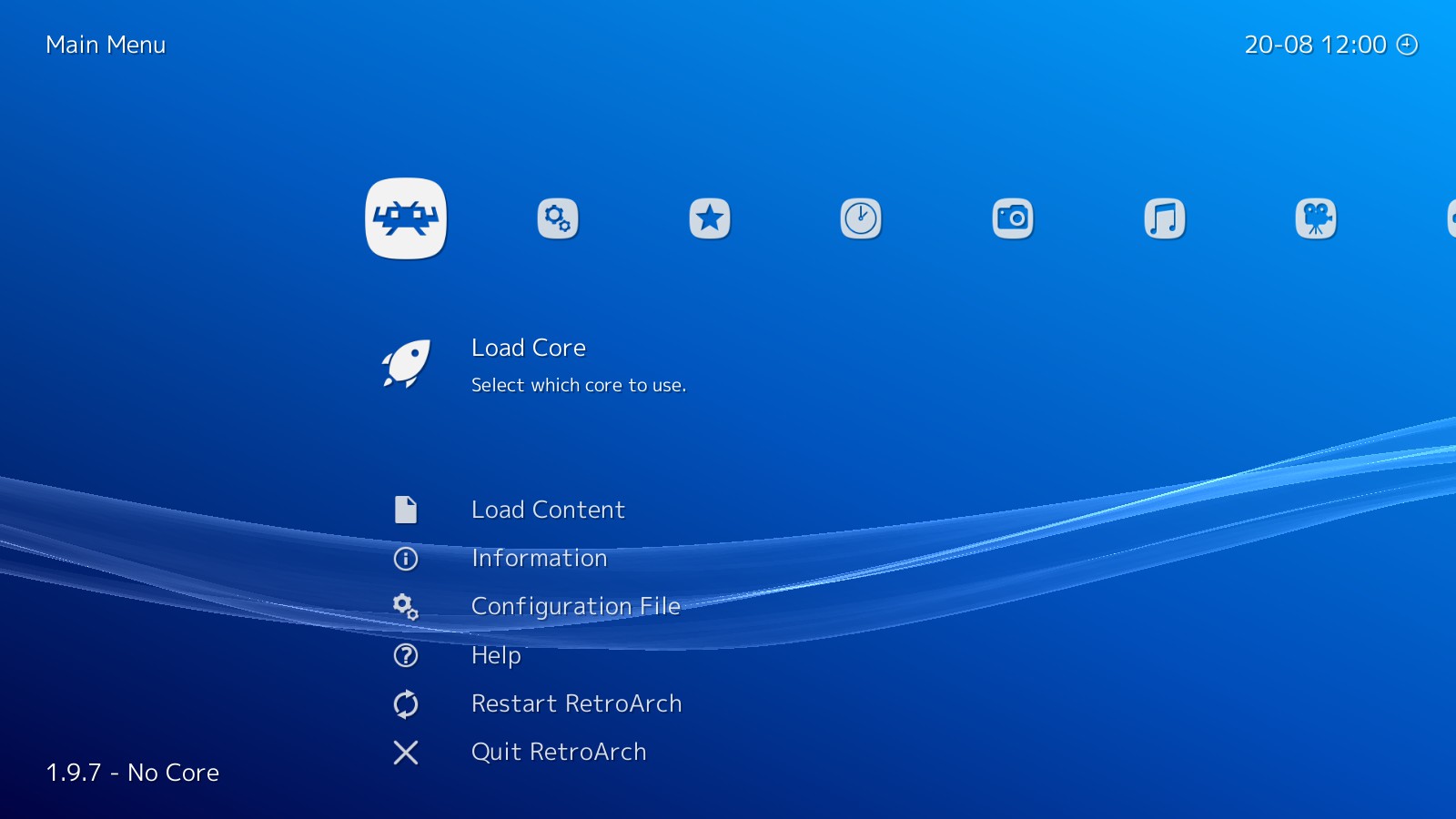1456x819 pixels.
Task: Click the file icon beside Load Content
Action: [x=406, y=510]
